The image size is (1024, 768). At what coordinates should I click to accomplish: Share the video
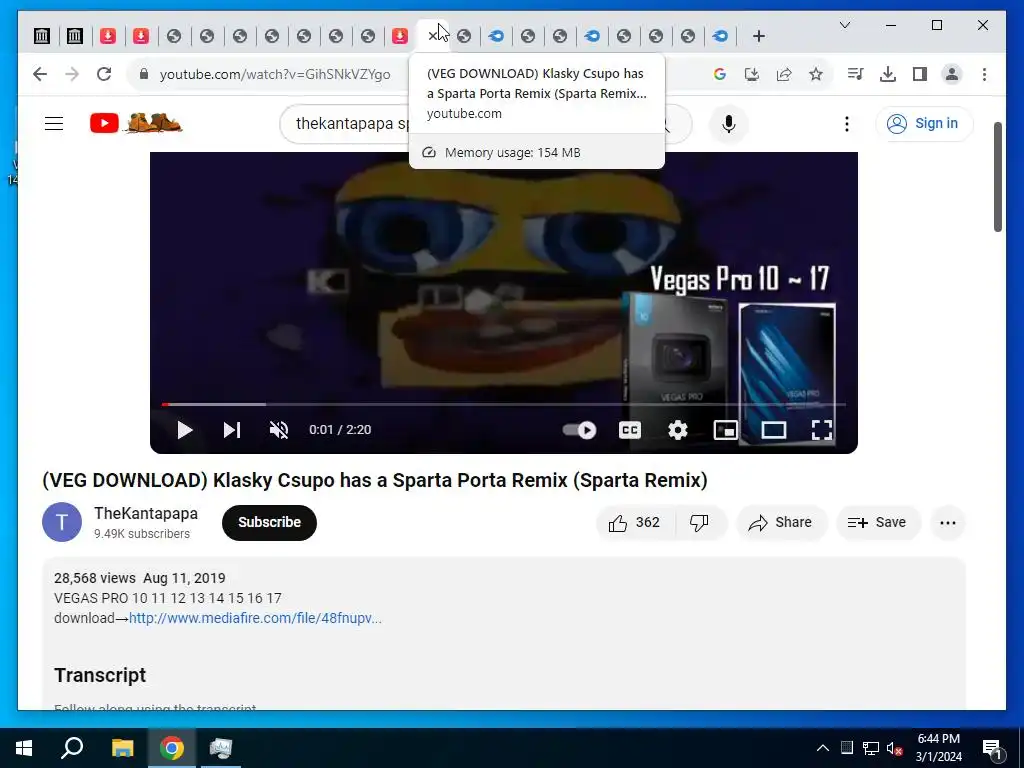[x=781, y=522]
